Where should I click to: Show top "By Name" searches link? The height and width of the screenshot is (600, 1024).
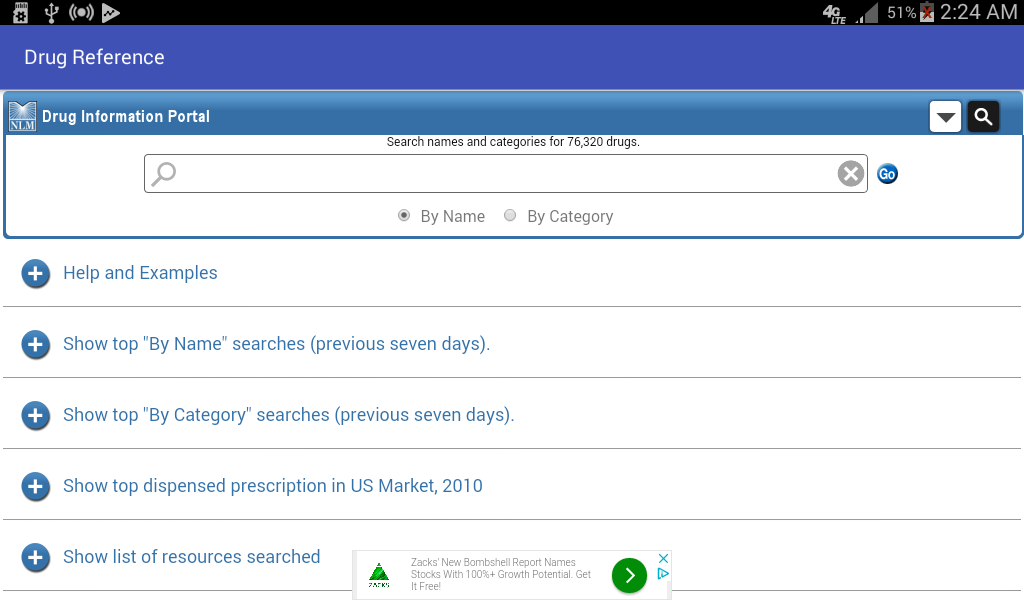point(276,344)
